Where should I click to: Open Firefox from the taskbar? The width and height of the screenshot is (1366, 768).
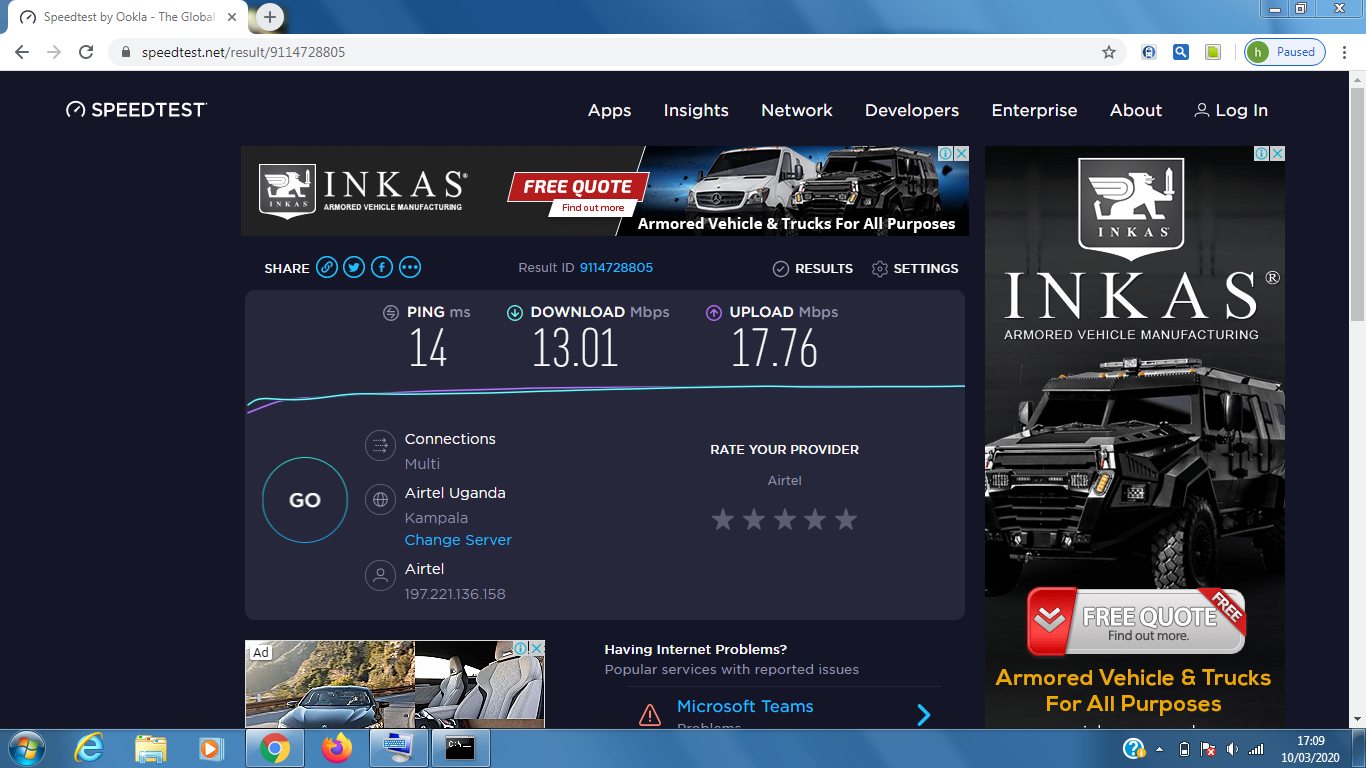[337, 748]
